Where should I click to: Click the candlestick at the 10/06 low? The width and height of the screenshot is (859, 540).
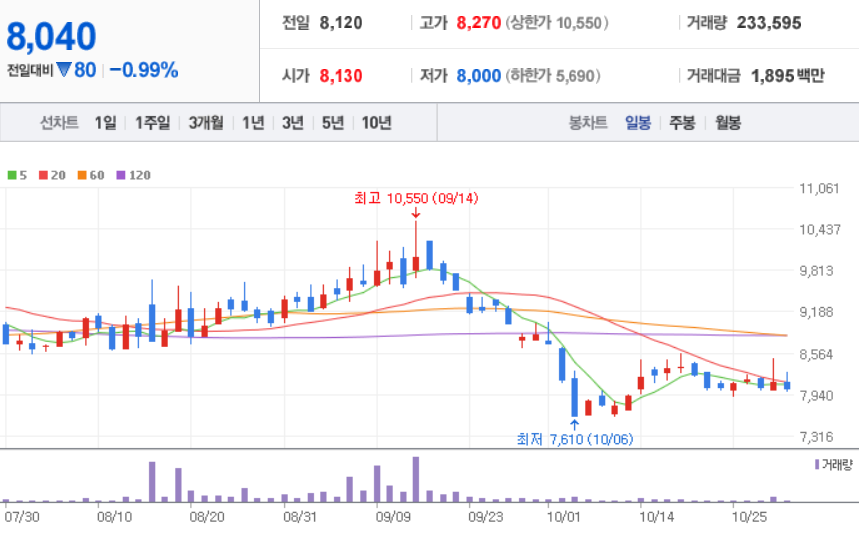tap(575, 394)
